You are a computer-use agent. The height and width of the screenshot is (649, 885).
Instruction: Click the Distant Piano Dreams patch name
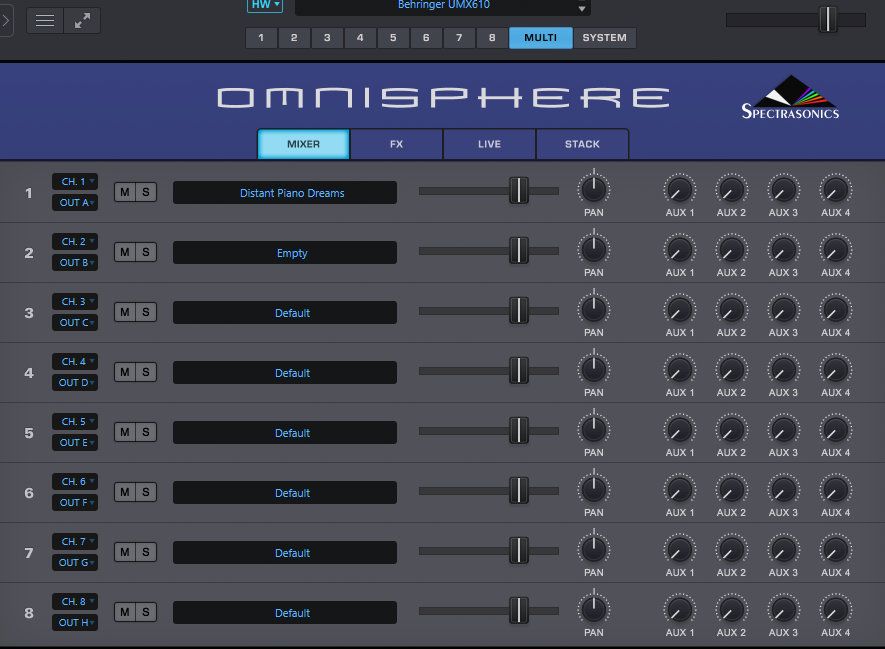coord(285,193)
